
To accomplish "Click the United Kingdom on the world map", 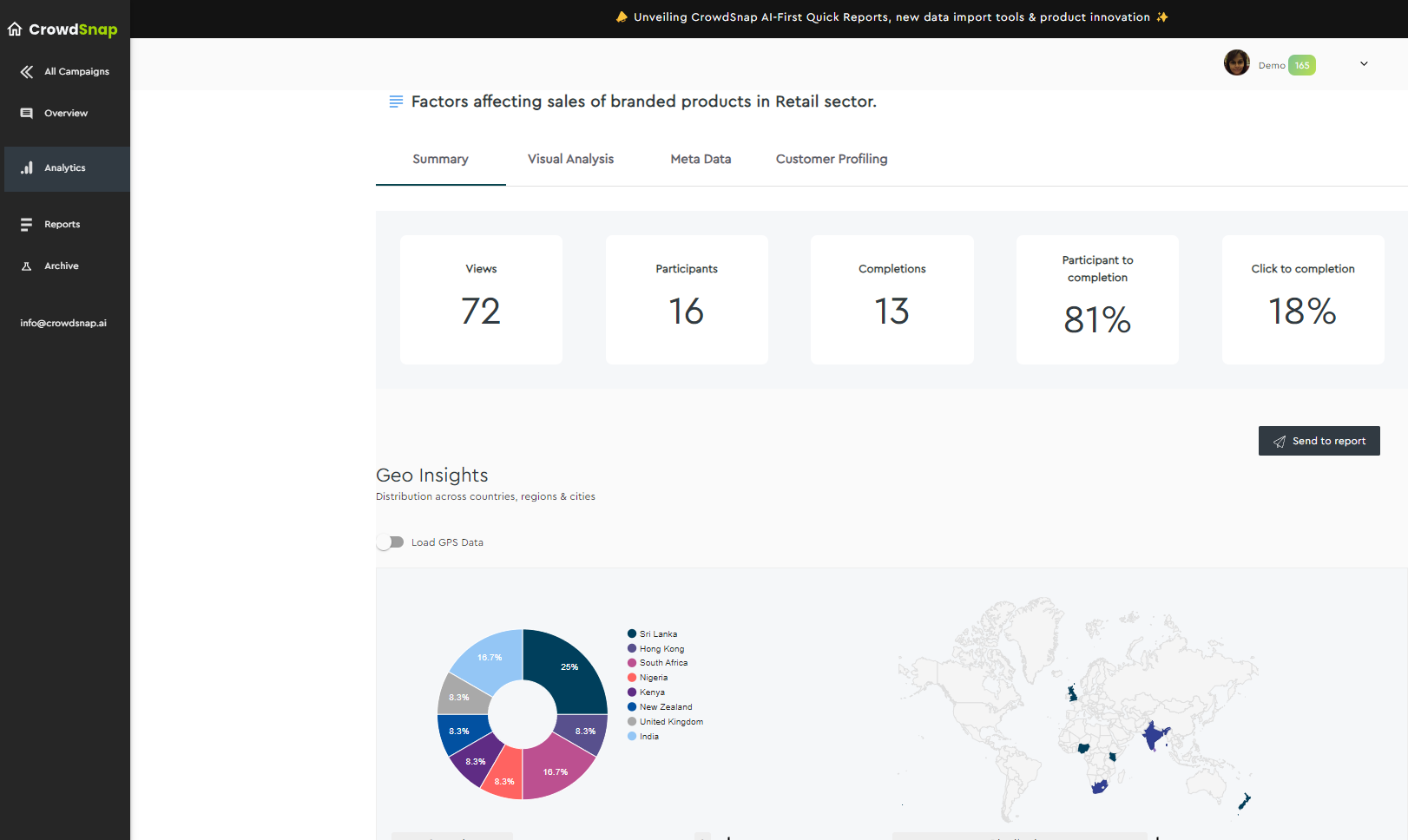I will [x=1073, y=692].
